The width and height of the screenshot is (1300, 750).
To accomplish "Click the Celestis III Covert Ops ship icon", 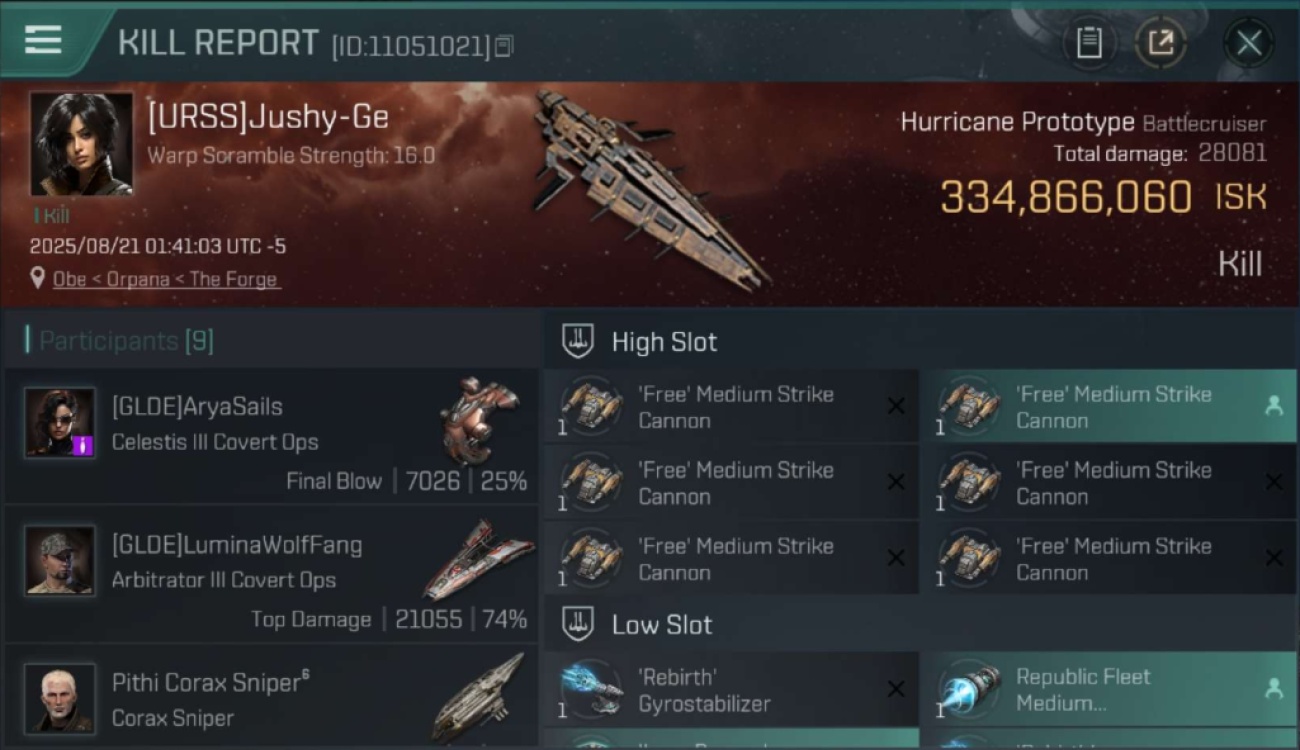I will coord(480,419).
